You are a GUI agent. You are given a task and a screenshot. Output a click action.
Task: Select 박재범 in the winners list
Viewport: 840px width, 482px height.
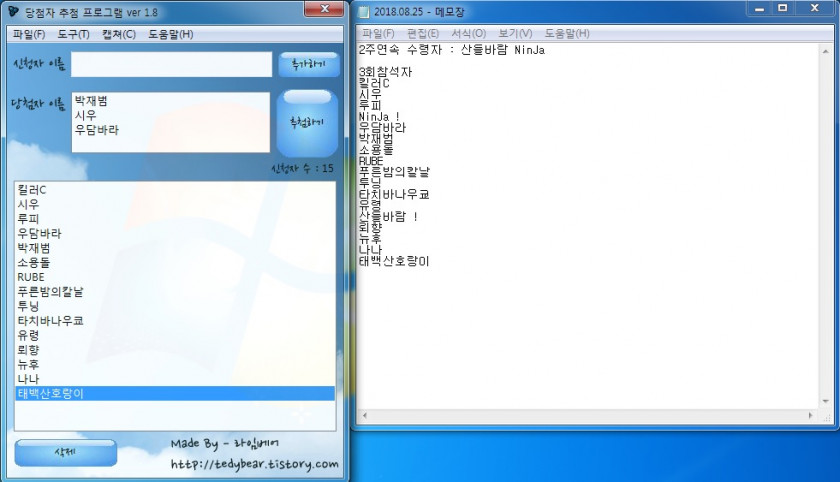click(91, 101)
